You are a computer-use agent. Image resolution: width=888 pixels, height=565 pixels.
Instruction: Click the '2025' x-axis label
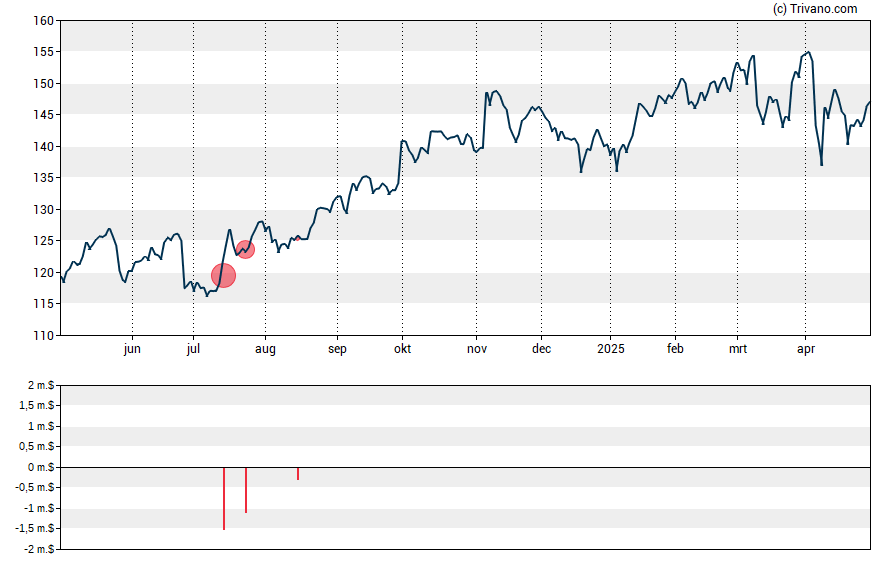pos(610,349)
